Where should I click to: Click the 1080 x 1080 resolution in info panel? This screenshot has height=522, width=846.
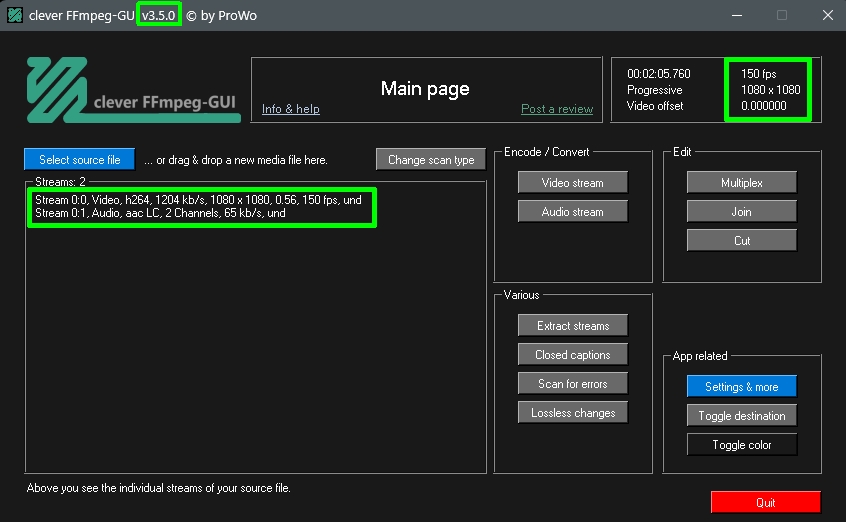[x=770, y=90]
